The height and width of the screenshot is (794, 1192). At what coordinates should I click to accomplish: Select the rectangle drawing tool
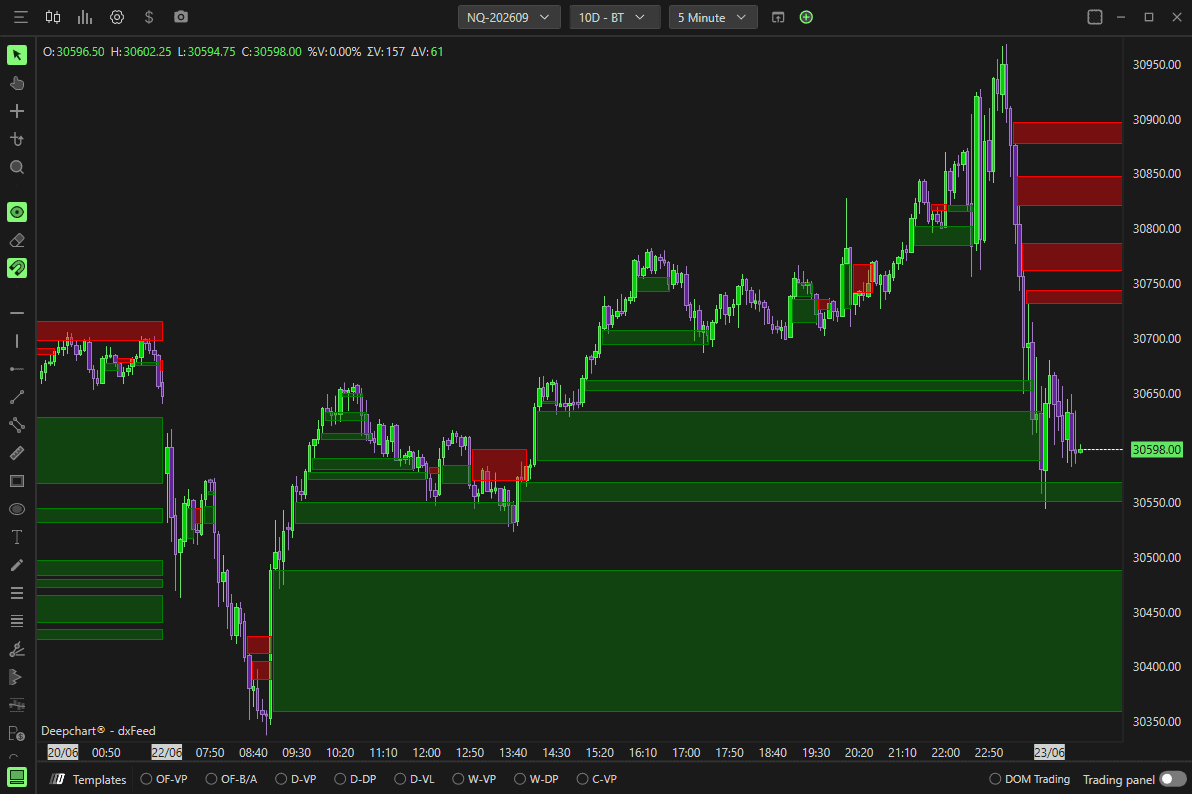[17, 481]
